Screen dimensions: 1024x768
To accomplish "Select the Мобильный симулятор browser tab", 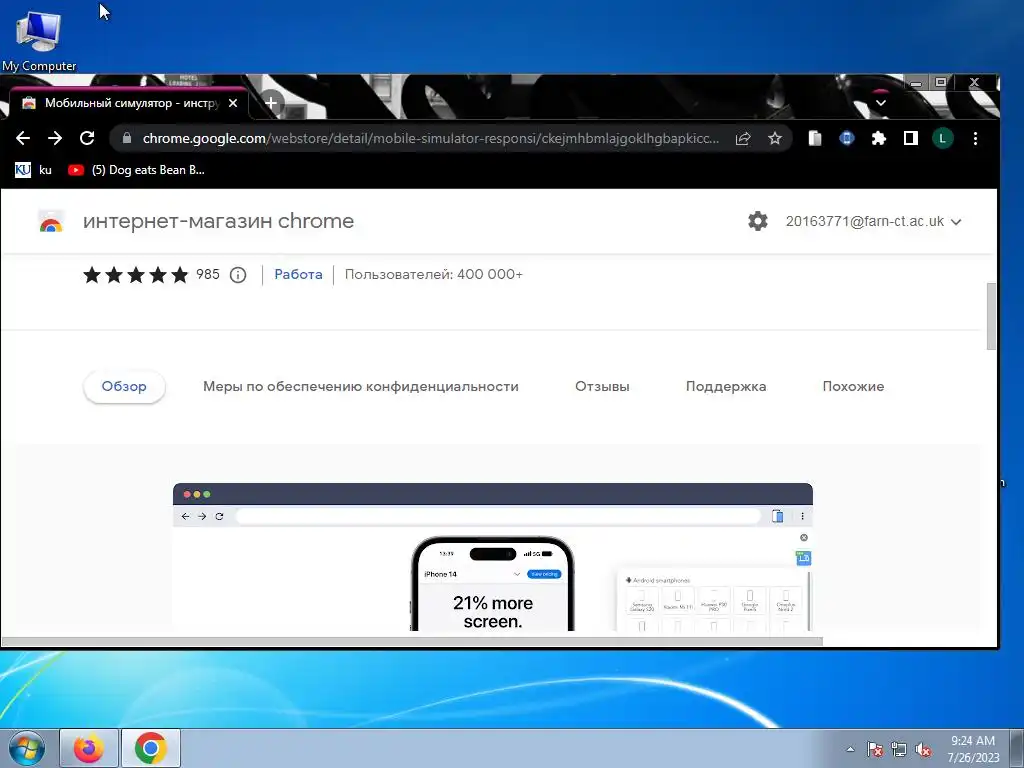I will (x=128, y=103).
